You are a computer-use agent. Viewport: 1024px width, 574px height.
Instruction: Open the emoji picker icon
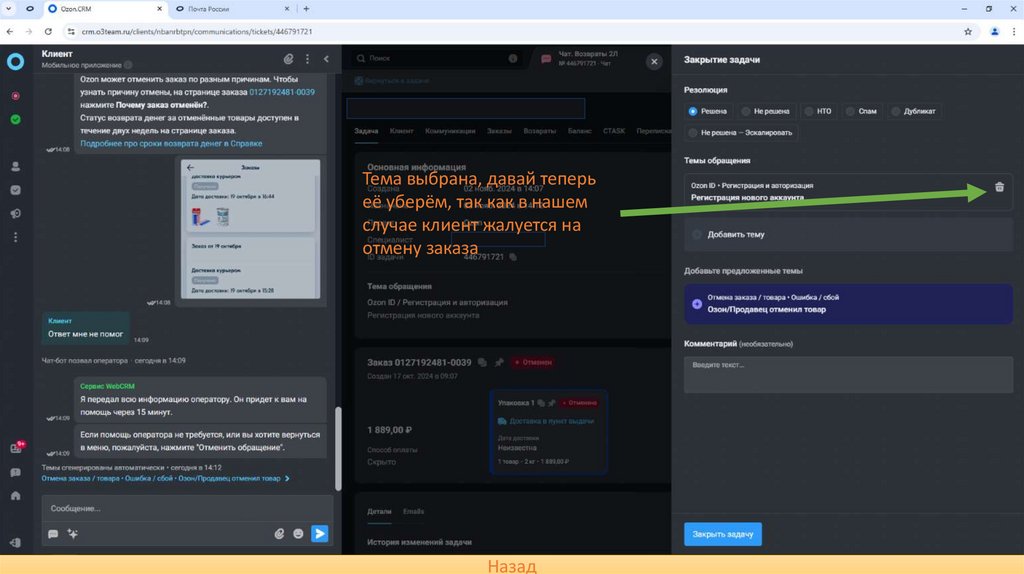pos(298,534)
